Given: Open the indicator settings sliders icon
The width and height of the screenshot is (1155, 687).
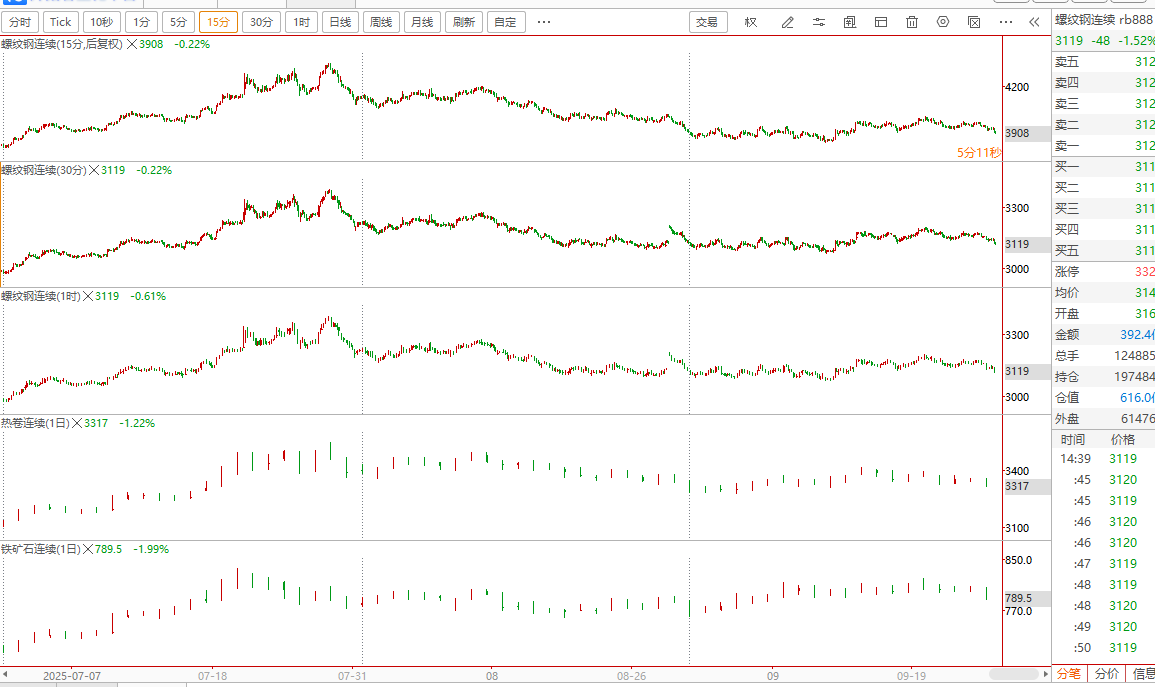Looking at the screenshot, I should 818,22.
